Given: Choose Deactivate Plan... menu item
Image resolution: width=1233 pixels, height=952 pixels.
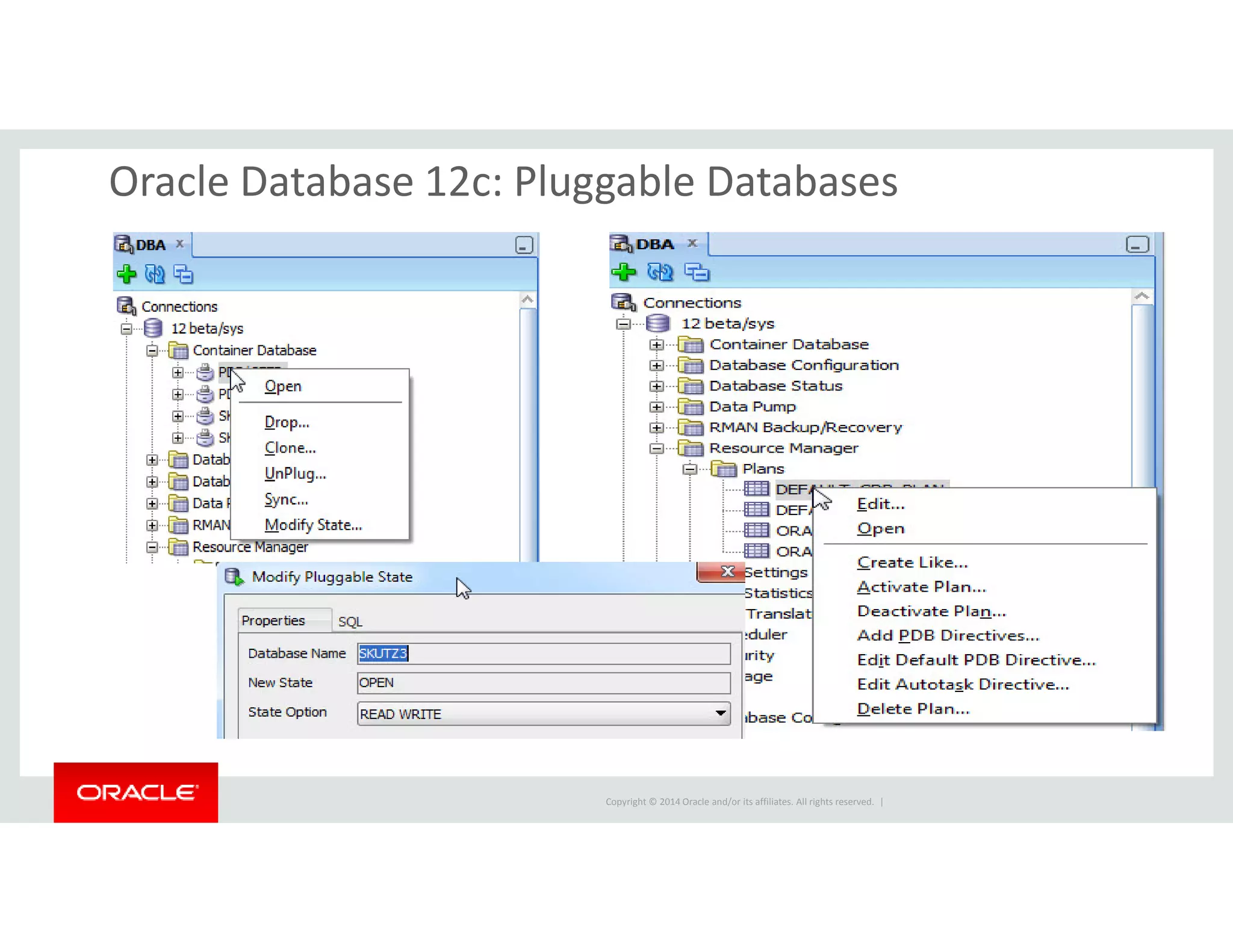Looking at the screenshot, I should pyautogui.click(x=931, y=611).
